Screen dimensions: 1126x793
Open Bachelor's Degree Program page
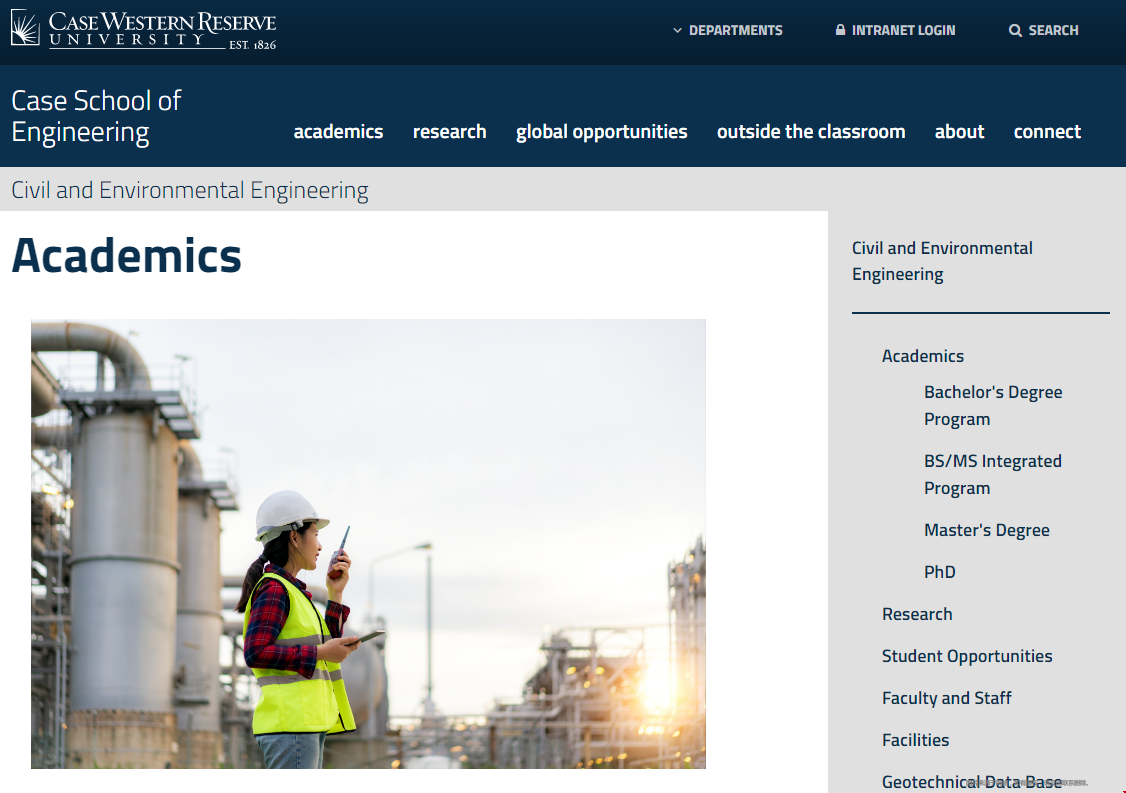click(x=992, y=405)
